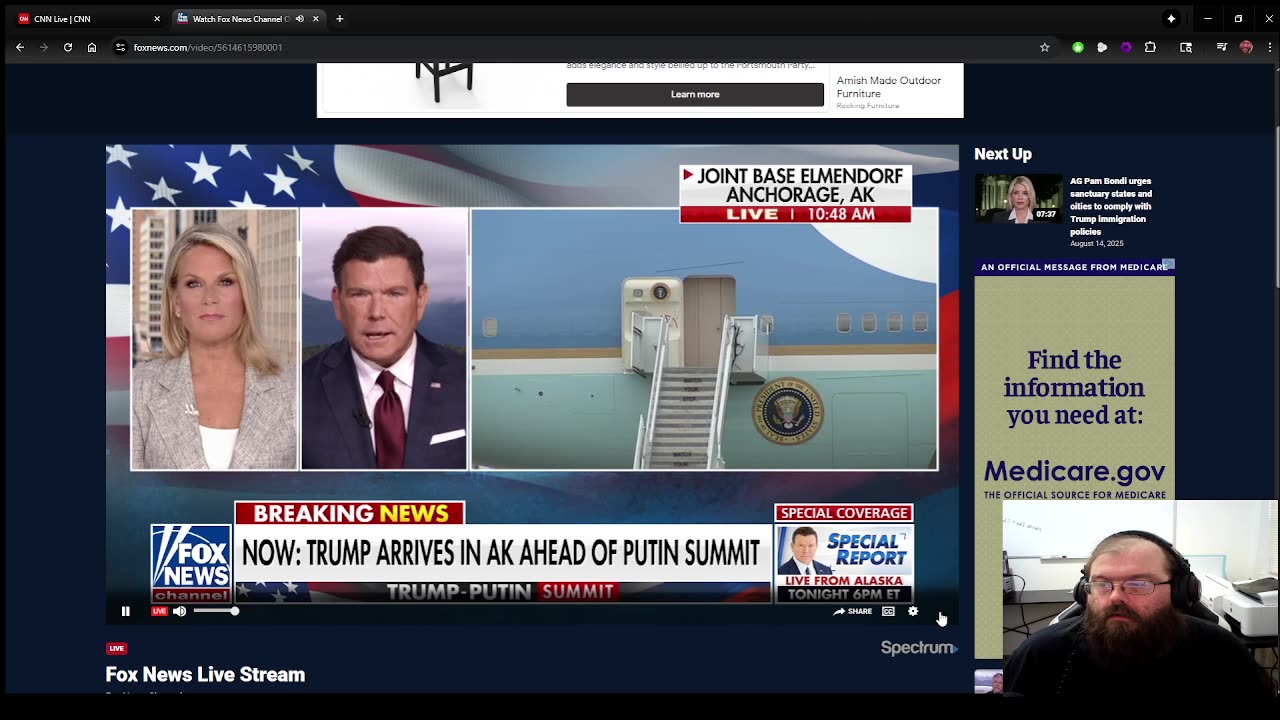The width and height of the screenshot is (1280, 720).
Task: Click the Learn more ad button
Action: coord(695,94)
